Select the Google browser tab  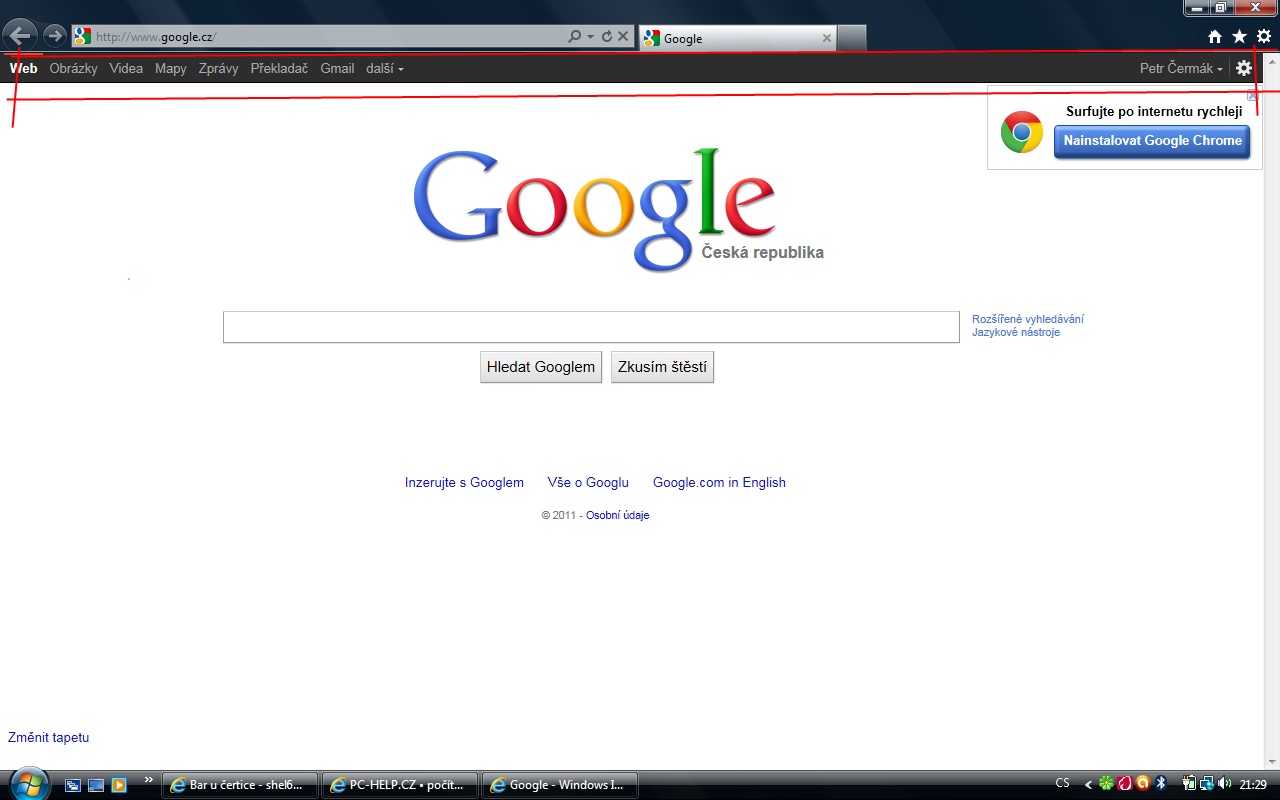click(x=738, y=38)
